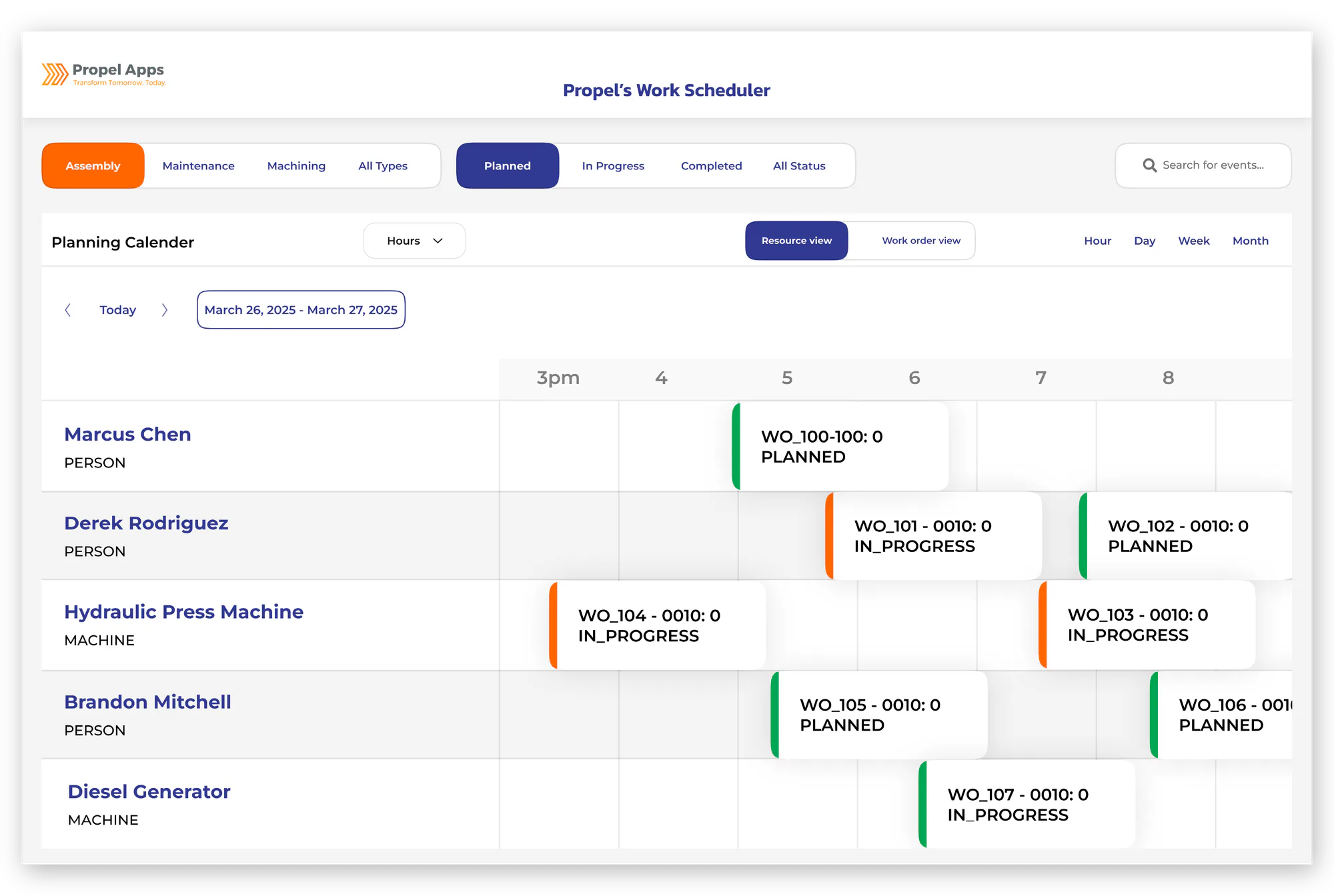Open work order WO_100-100 PLANNED card

coord(840,446)
